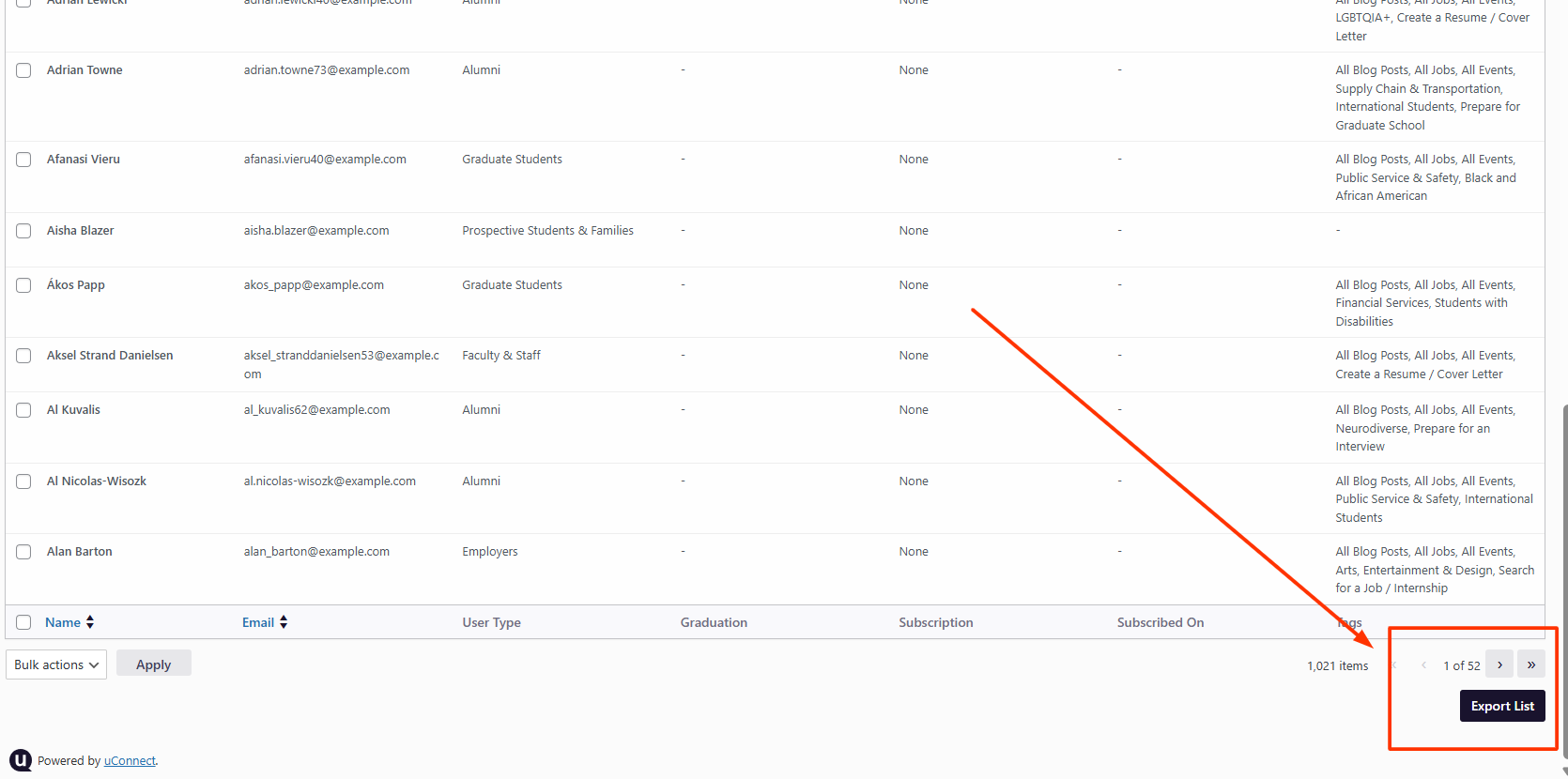Tick the checkbox for Aisha Blazer
The height and width of the screenshot is (779, 1568).
coord(23,231)
